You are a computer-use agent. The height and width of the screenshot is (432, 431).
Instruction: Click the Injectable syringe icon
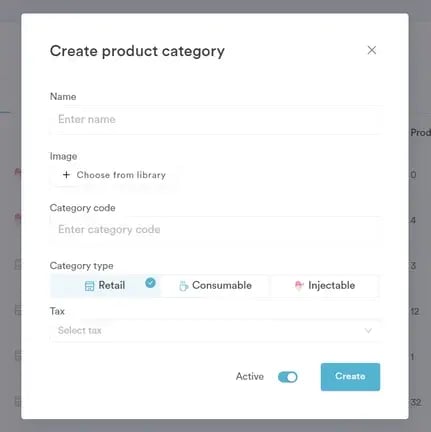pyautogui.click(x=299, y=286)
